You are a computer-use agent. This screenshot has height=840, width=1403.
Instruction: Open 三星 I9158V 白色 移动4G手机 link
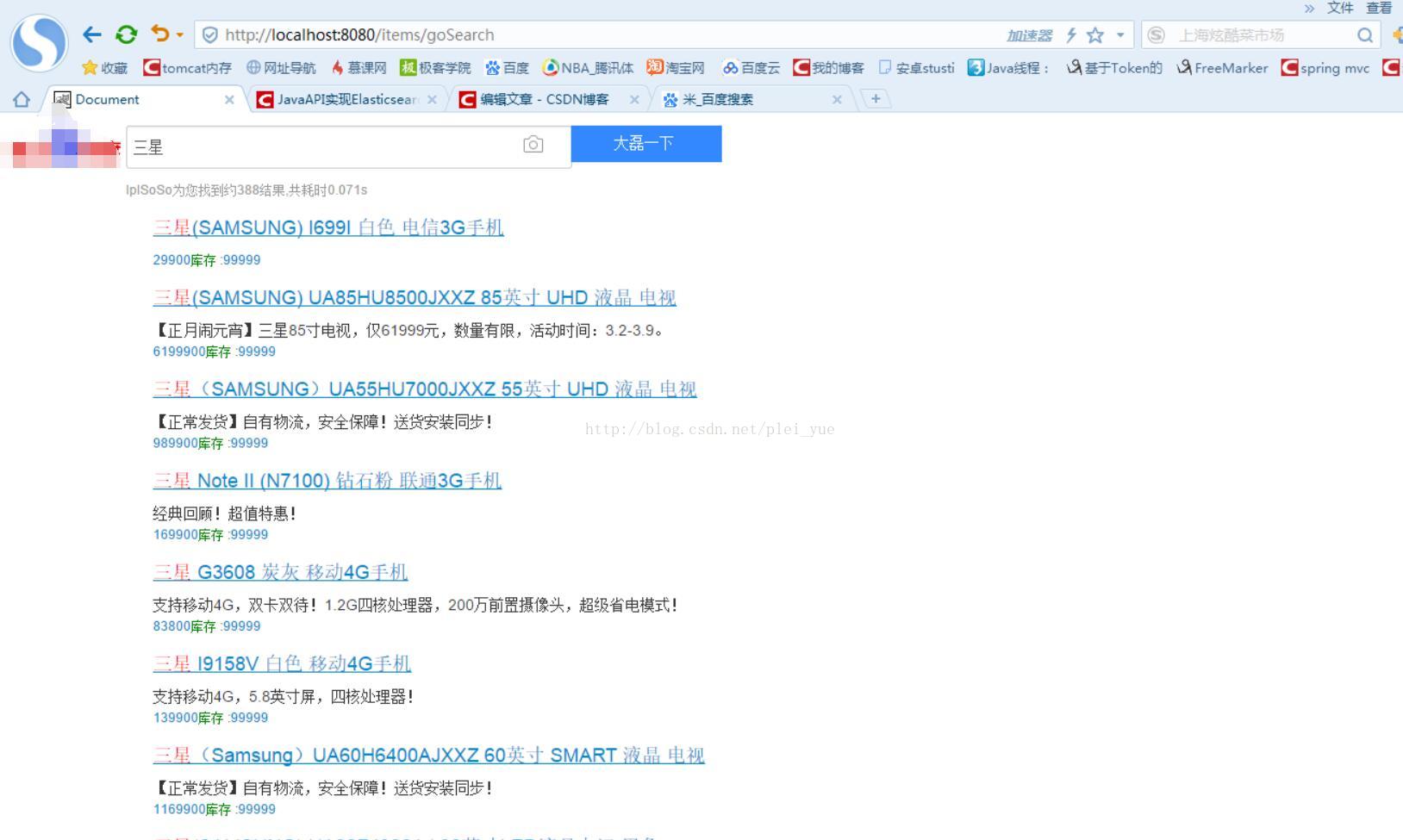(282, 663)
